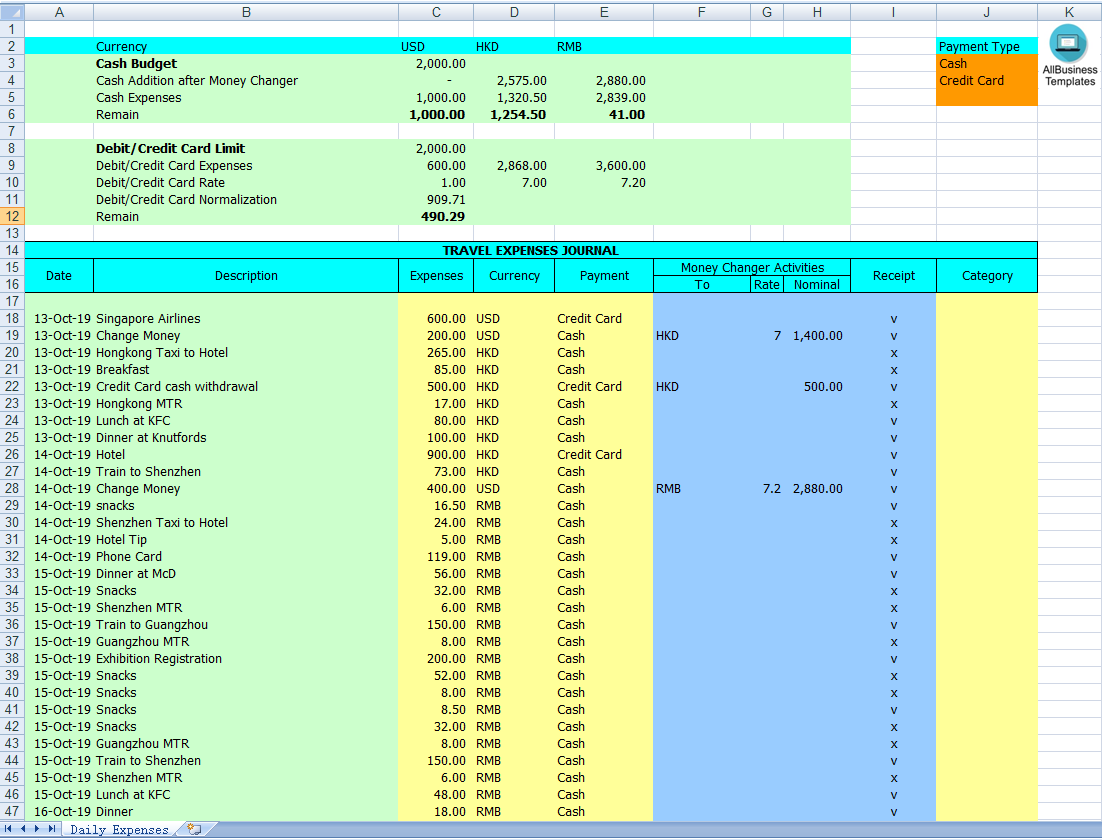Insert a new worksheet via the tab icon

196,829
